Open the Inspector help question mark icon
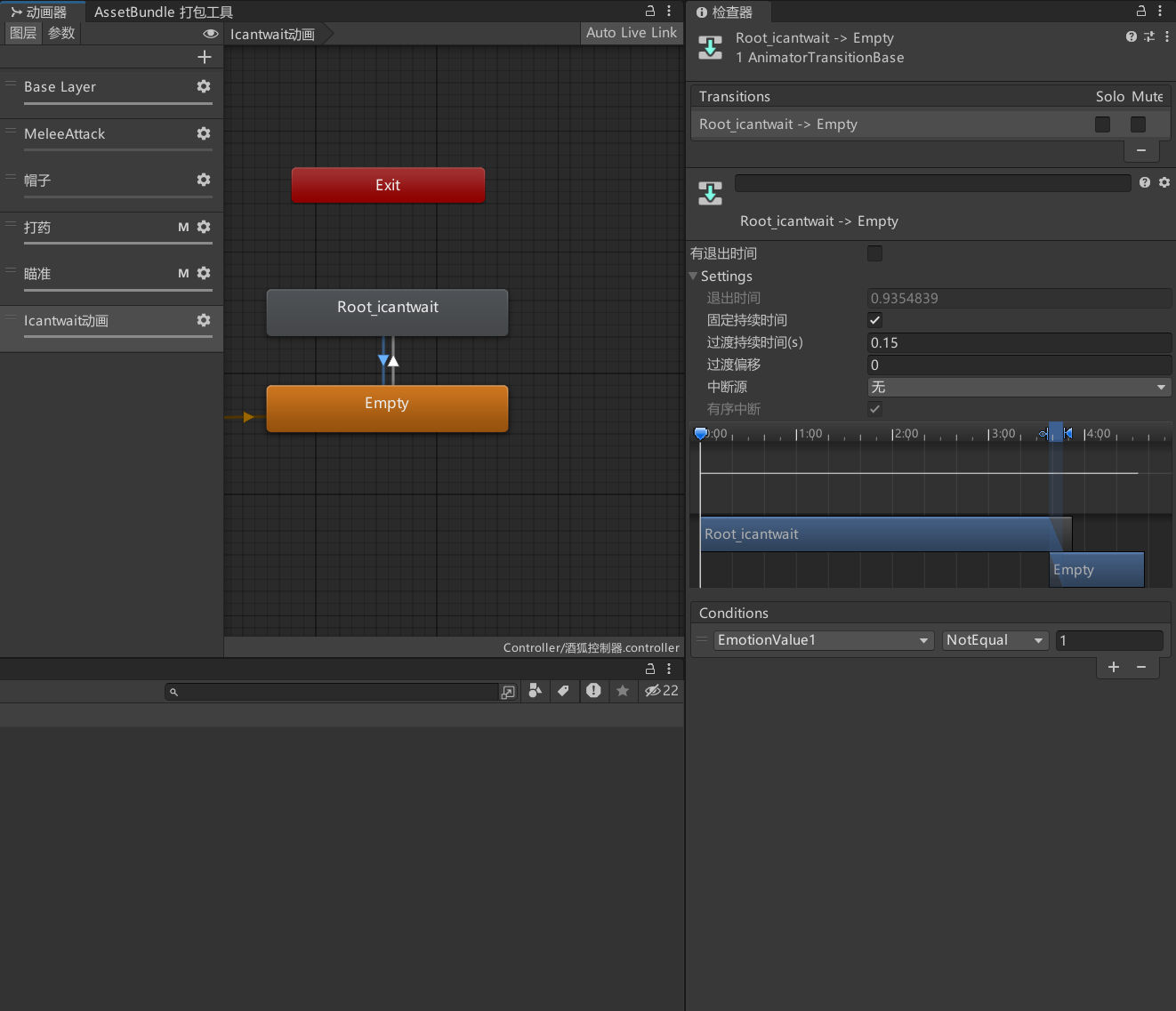The height and width of the screenshot is (1011, 1176). coord(1131,36)
